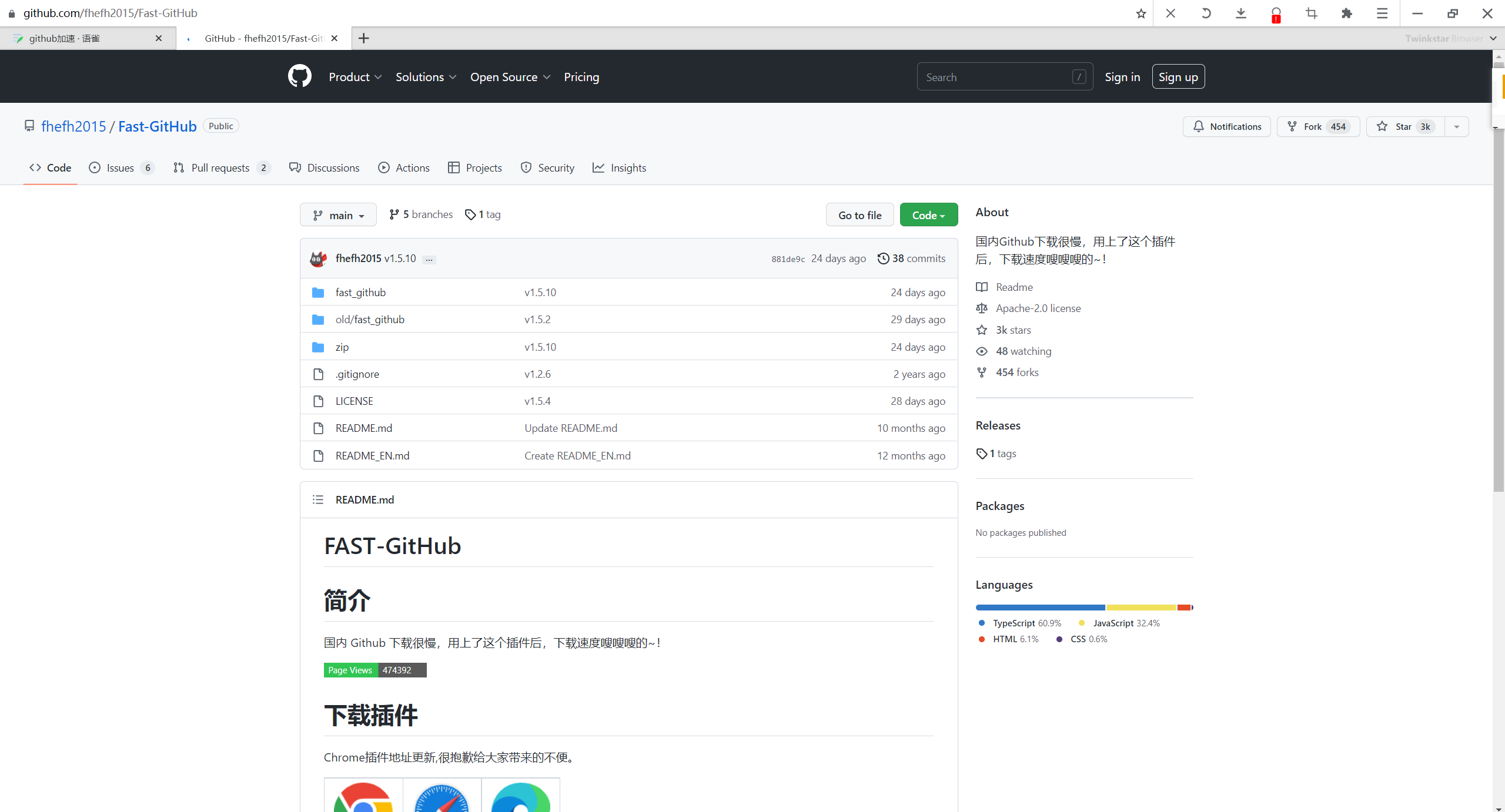Click the Readme book icon in About
The height and width of the screenshot is (812, 1505).
[x=982, y=287]
